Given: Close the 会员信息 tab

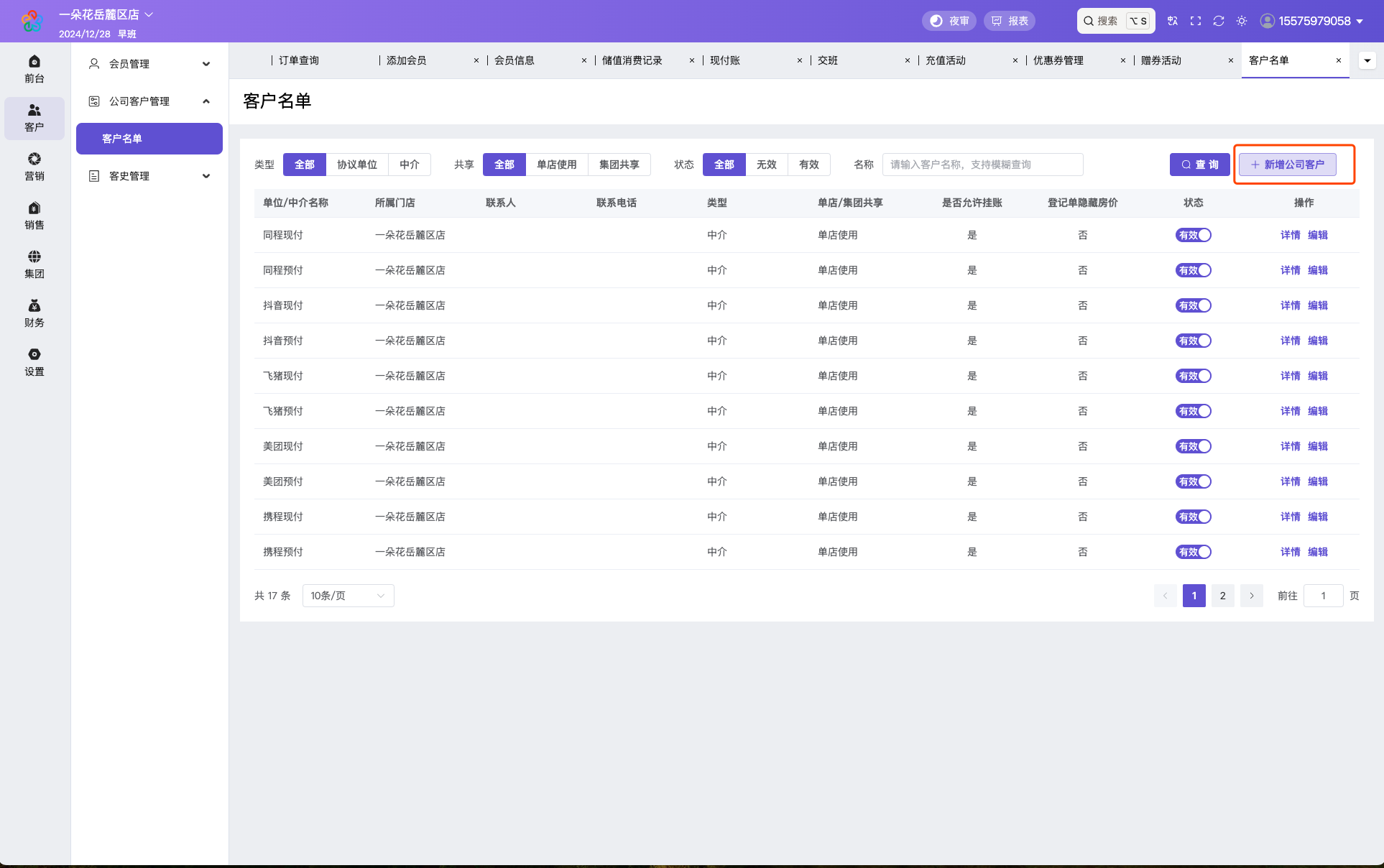Looking at the screenshot, I should 584,60.
